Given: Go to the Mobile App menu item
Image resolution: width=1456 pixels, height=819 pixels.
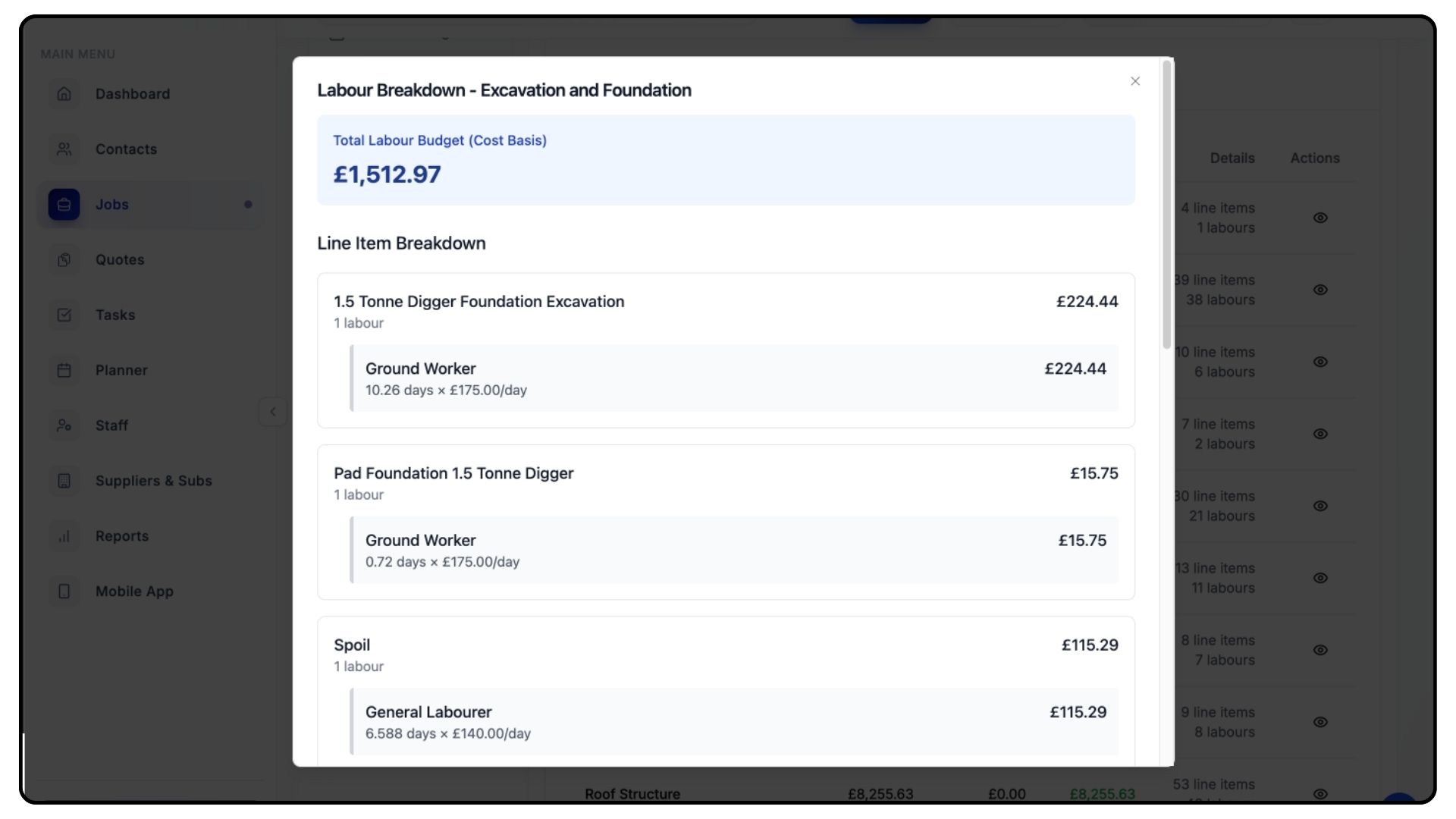Looking at the screenshot, I should (x=134, y=592).
